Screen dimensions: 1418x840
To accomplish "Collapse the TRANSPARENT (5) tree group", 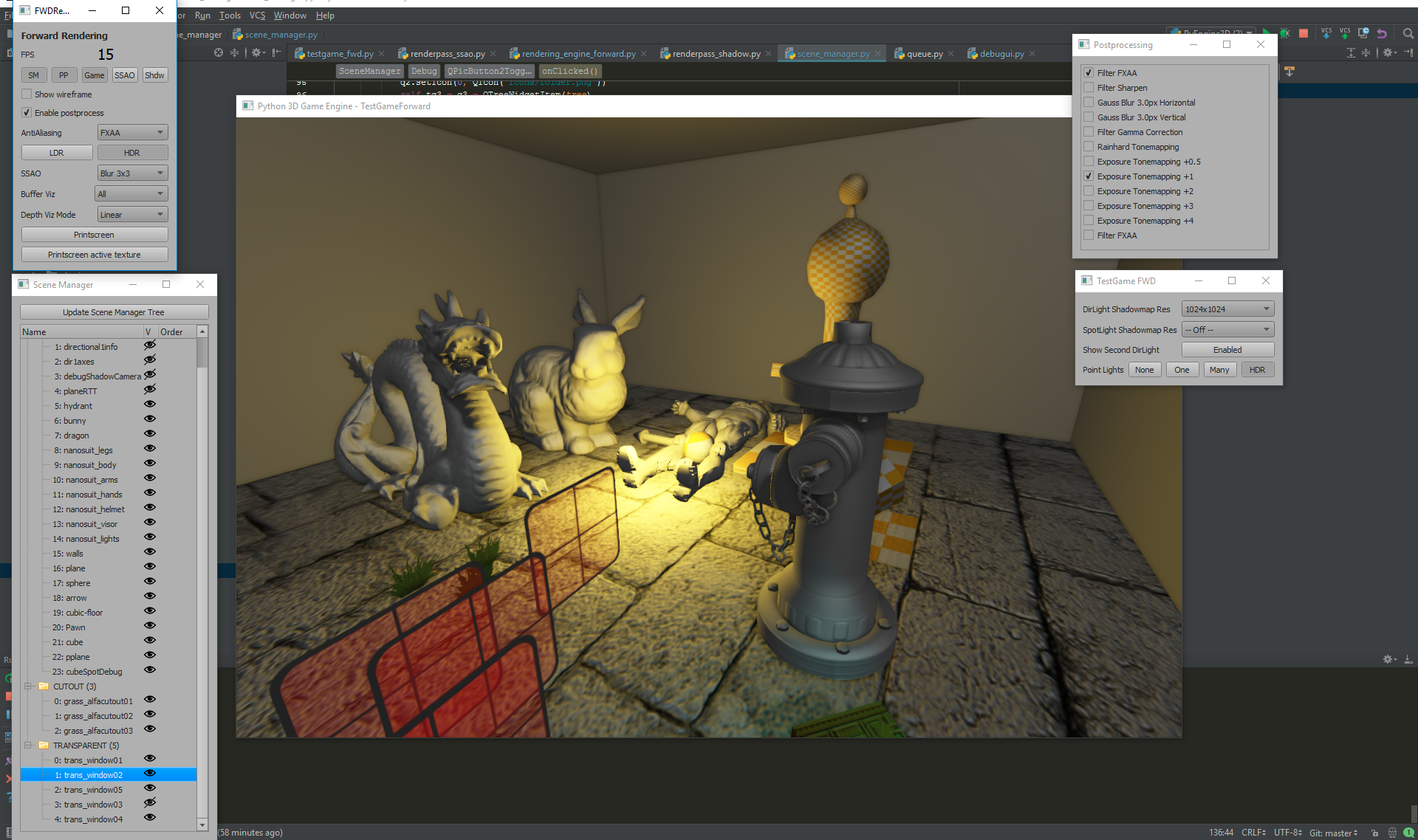I will pyautogui.click(x=28, y=745).
